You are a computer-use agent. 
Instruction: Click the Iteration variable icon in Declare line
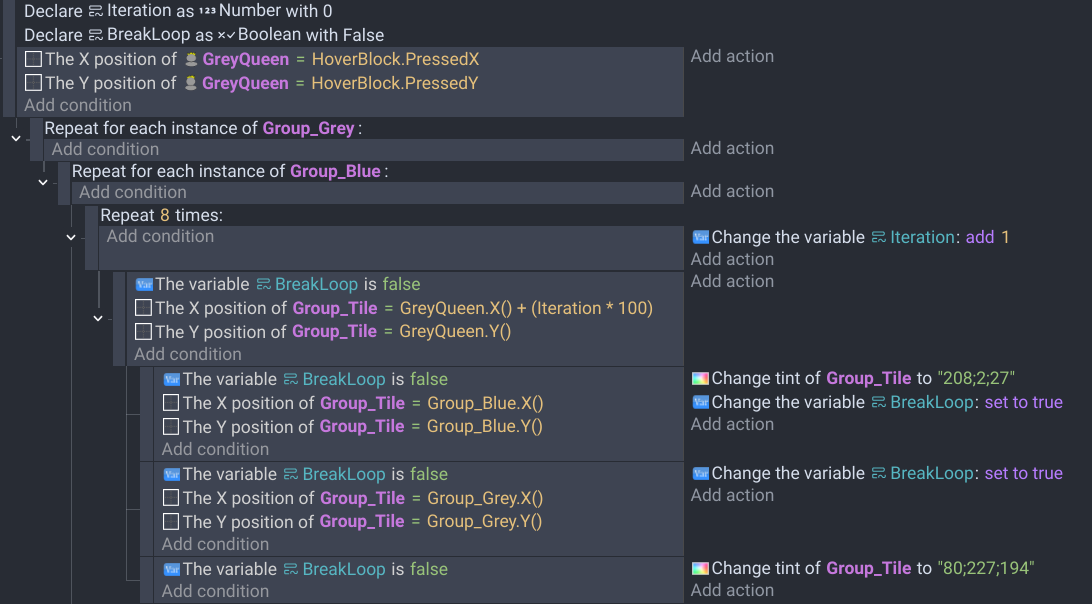click(x=96, y=11)
